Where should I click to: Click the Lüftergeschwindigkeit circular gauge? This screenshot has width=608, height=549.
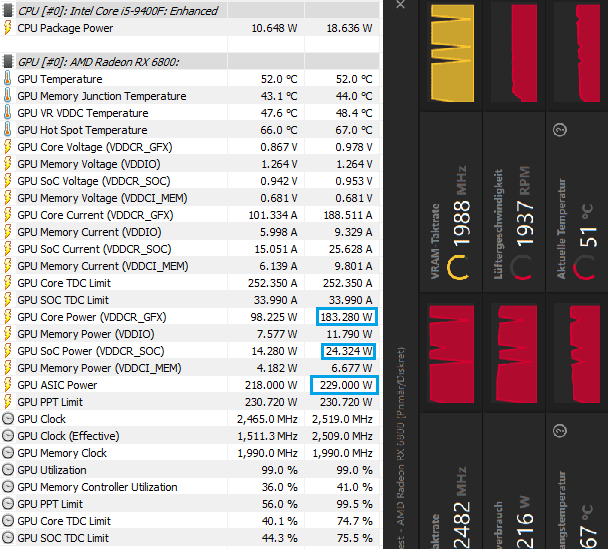[521, 267]
